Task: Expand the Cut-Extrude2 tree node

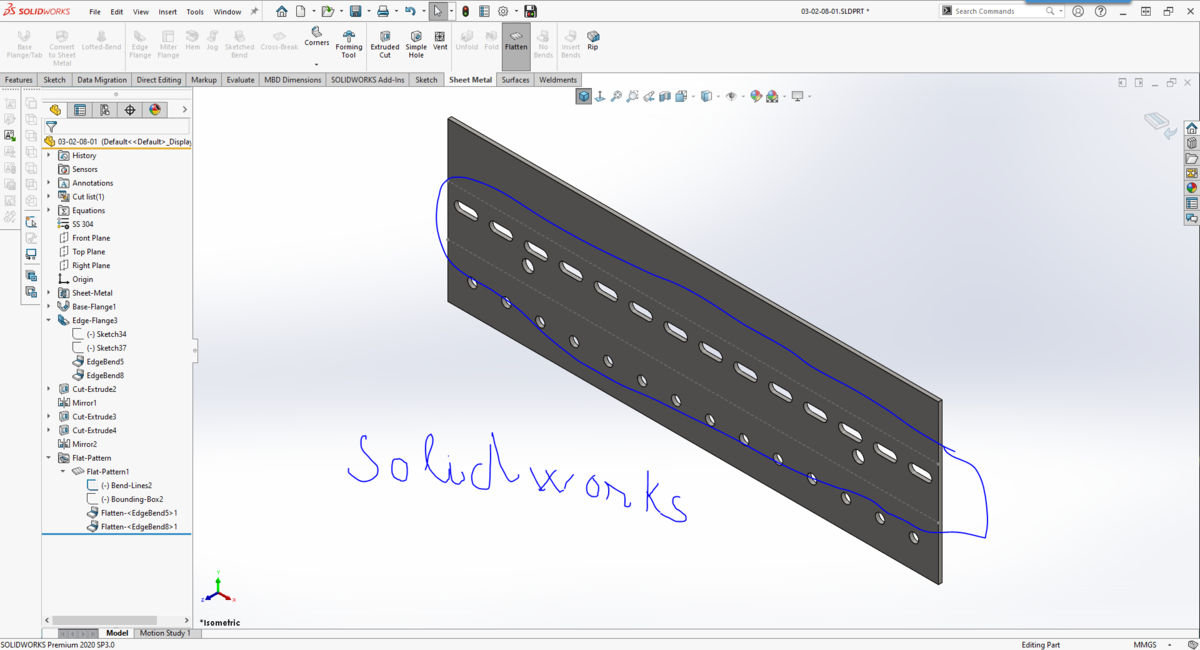Action: [x=49, y=389]
